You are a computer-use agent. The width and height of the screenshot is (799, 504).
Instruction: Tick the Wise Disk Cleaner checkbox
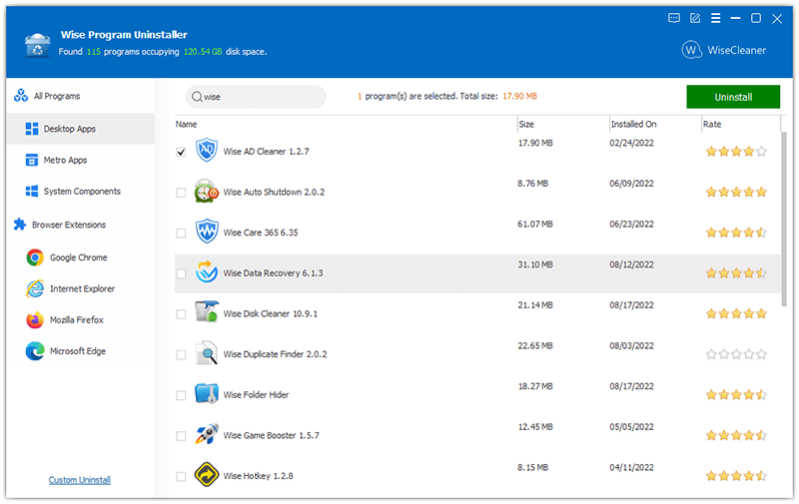tap(181, 314)
